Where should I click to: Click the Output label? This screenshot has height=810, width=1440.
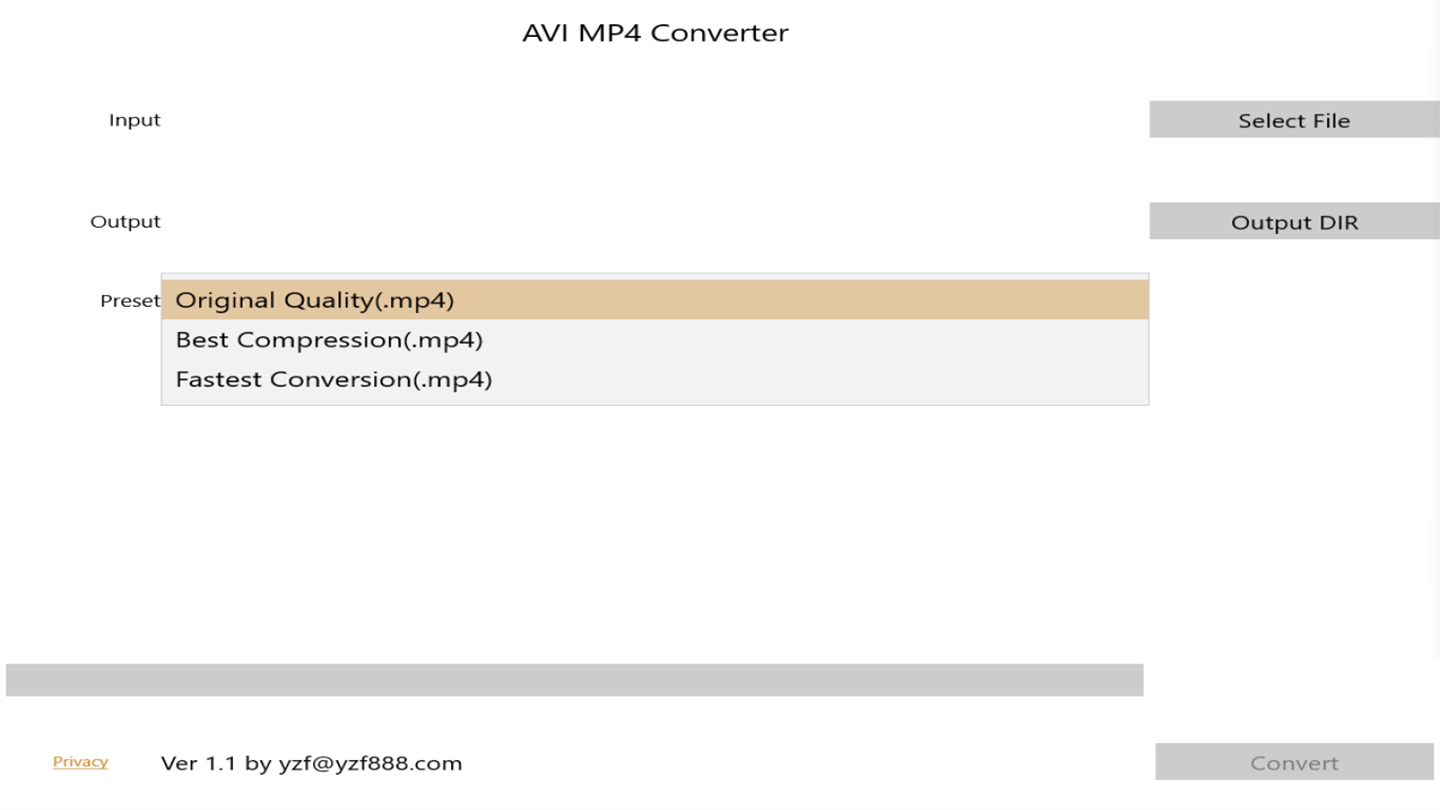pyautogui.click(x=125, y=222)
